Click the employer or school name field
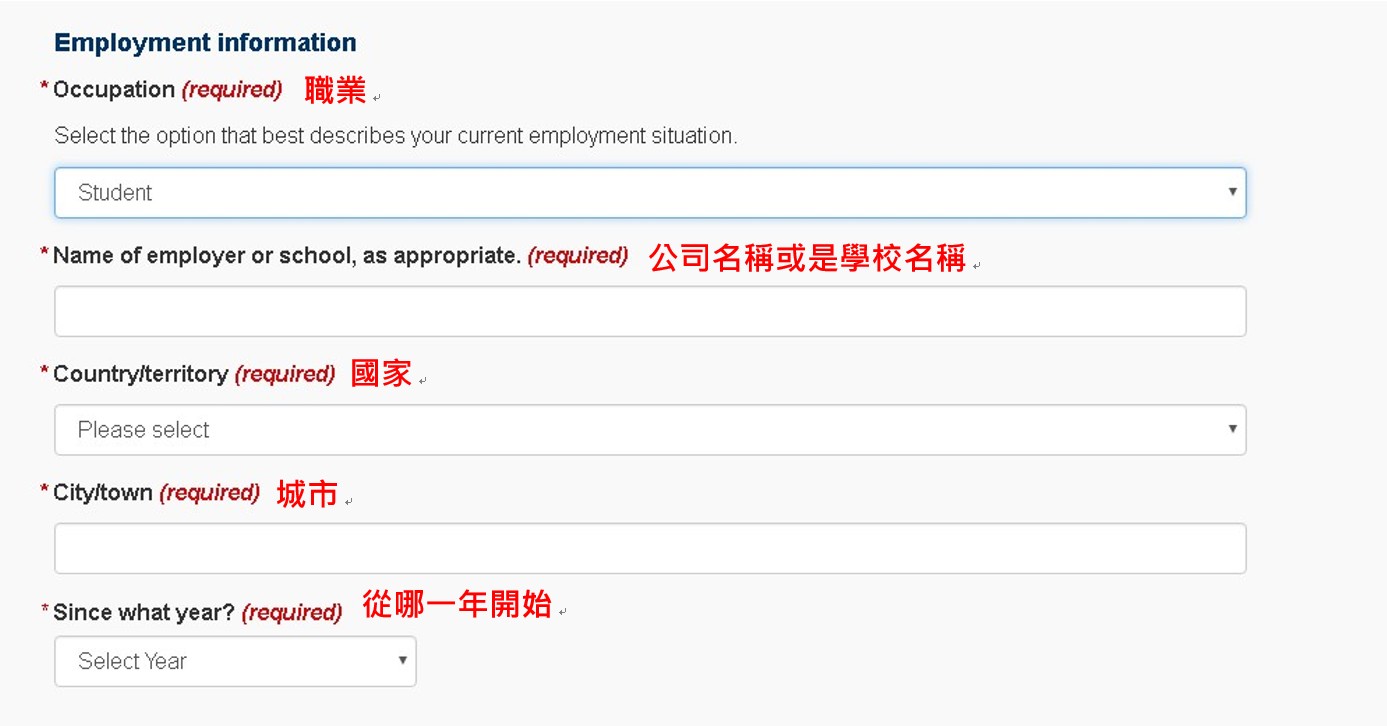This screenshot has height=726, width=1387. tap(650, 311)
